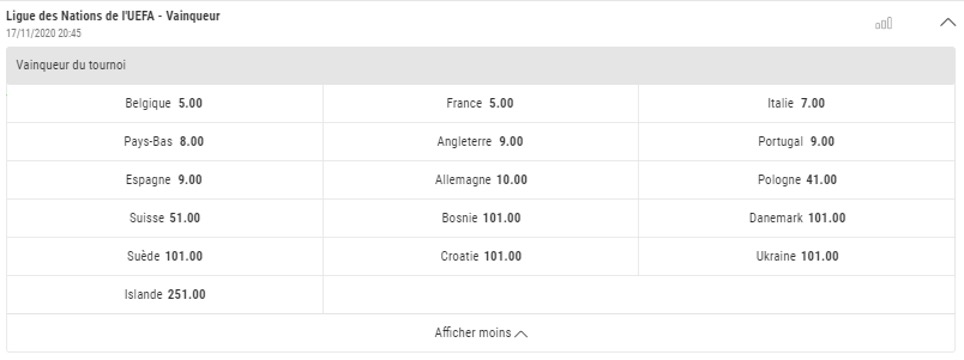Choose Angleterre odds 9.00
964x360 pixels.
(x=480, y=141)
